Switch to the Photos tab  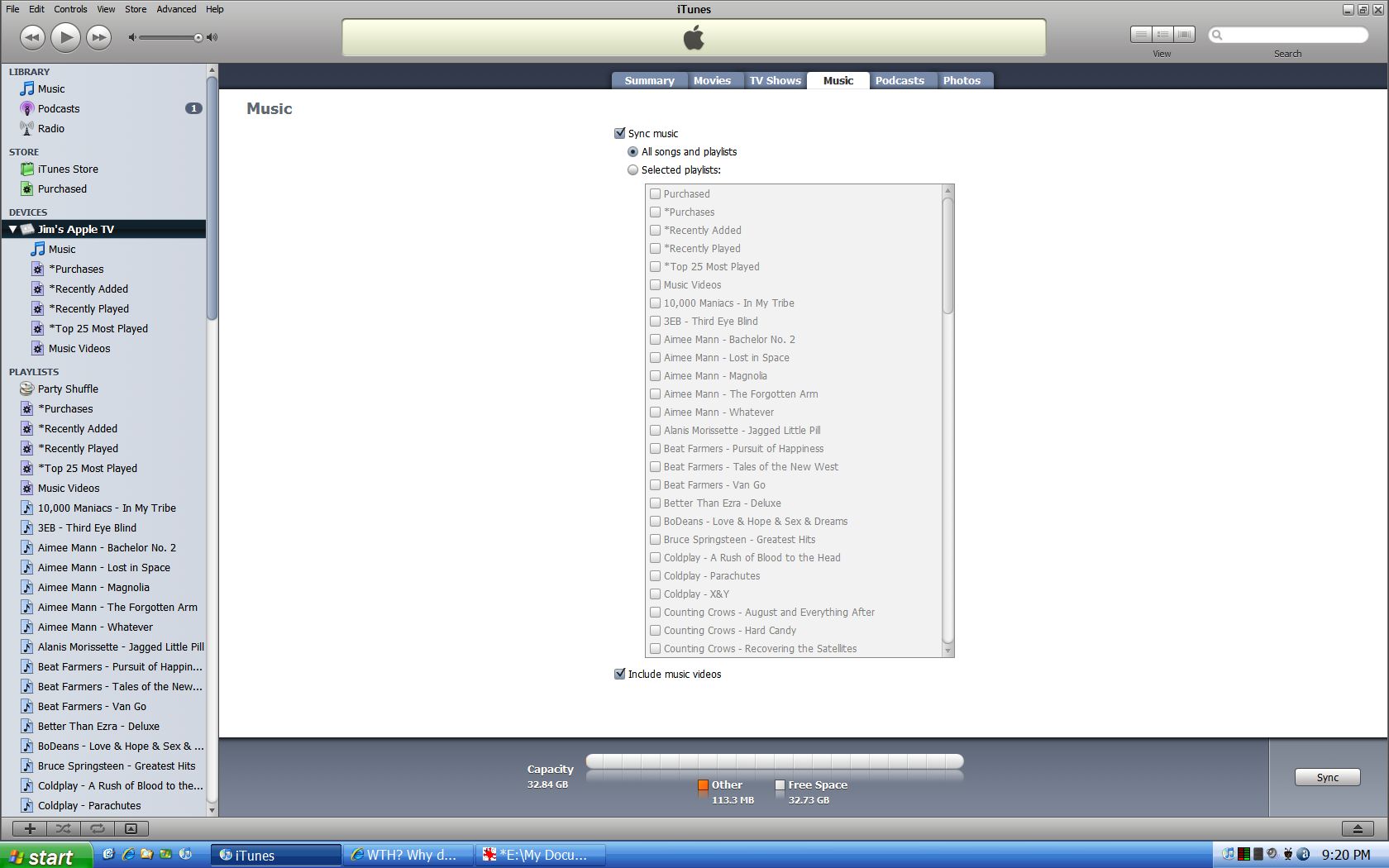(x=962, y=80)
